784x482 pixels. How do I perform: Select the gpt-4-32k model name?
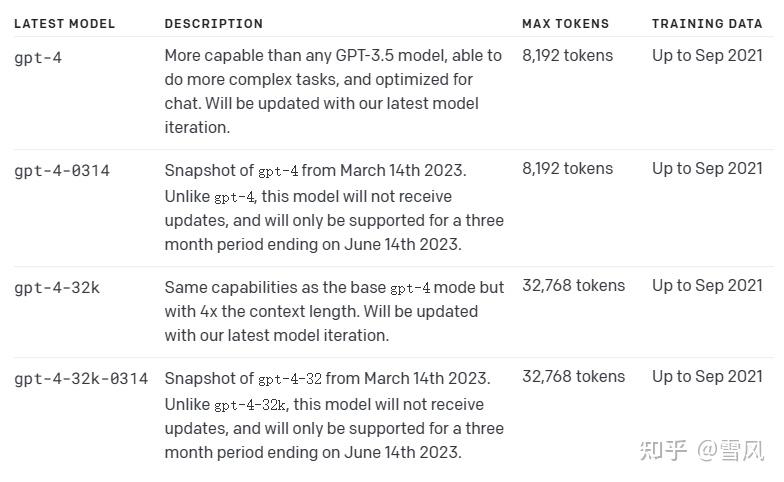coord(57,288)
